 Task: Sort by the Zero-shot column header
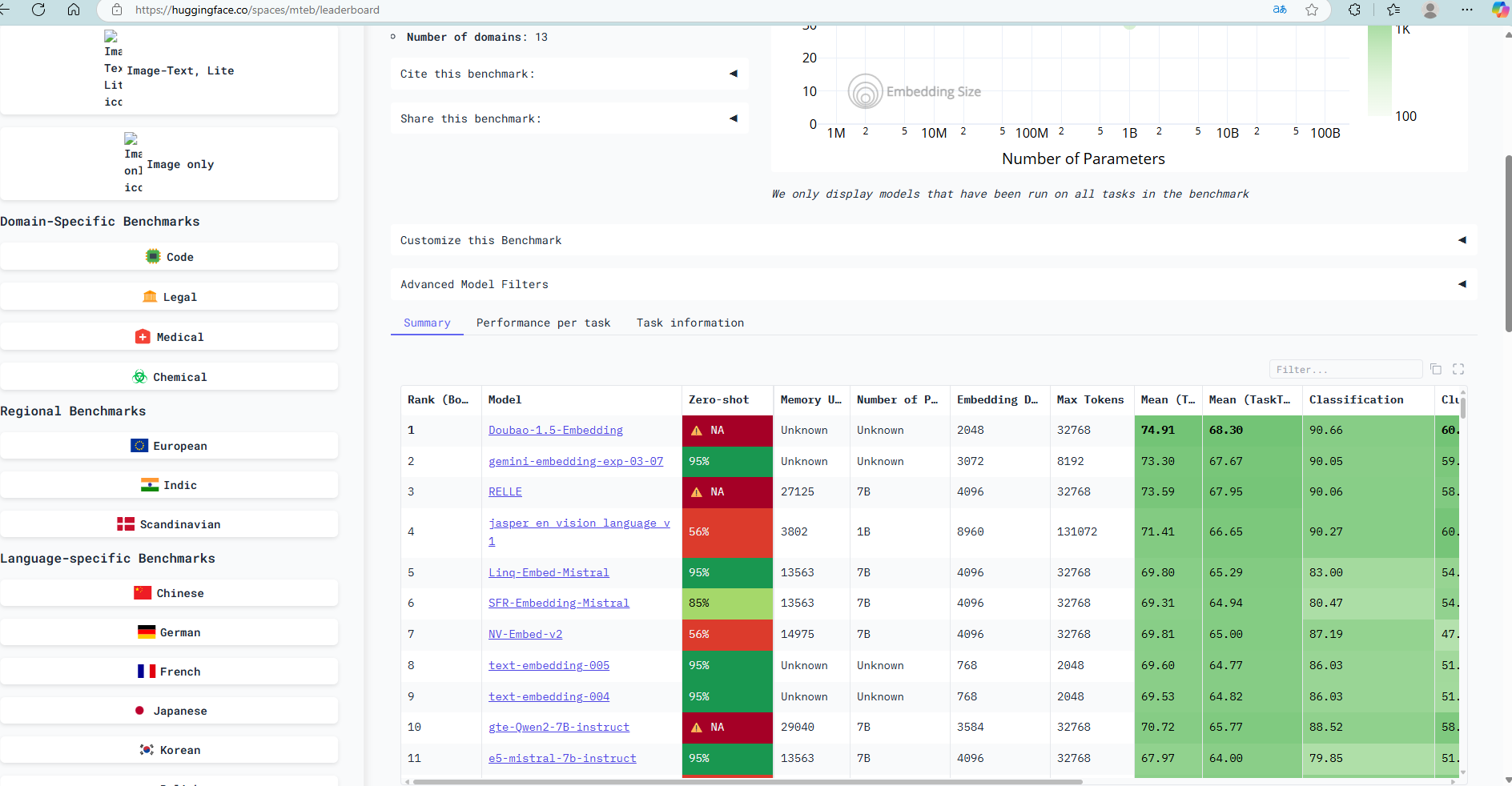click(x=727, y=399)
